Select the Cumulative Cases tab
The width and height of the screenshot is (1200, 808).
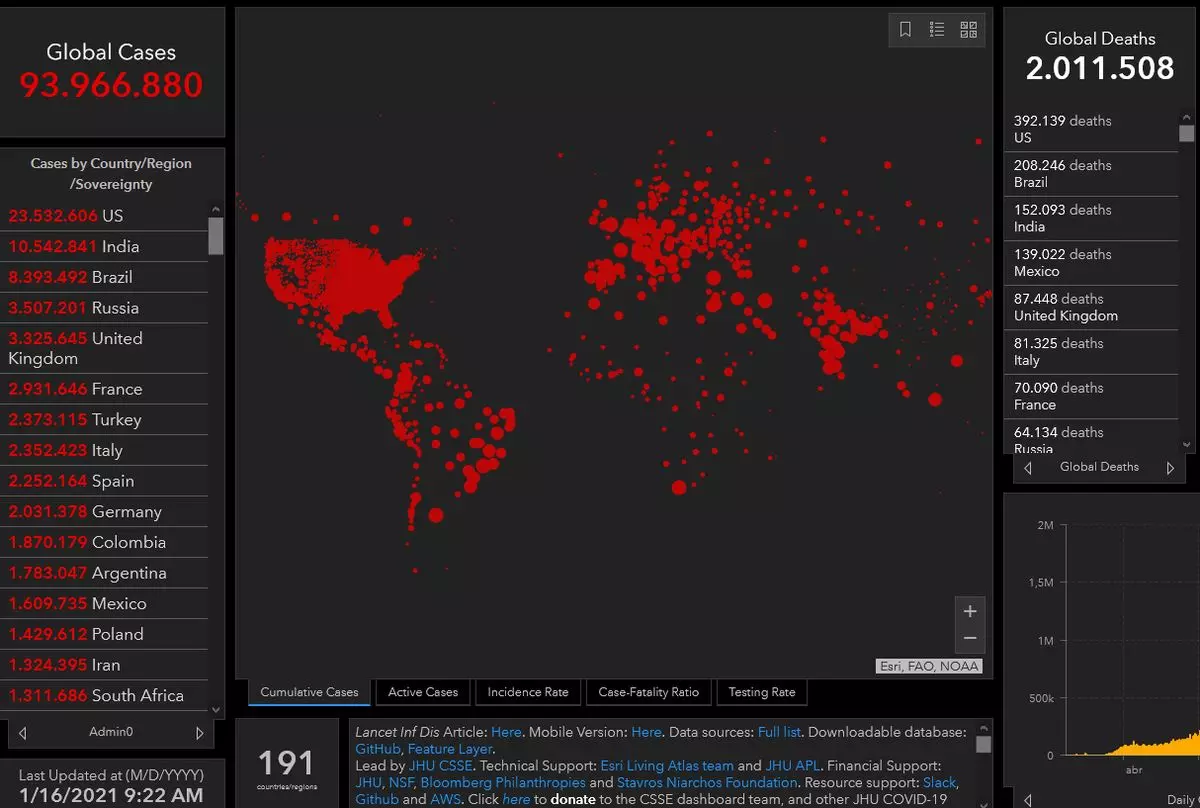pos(309,692)
